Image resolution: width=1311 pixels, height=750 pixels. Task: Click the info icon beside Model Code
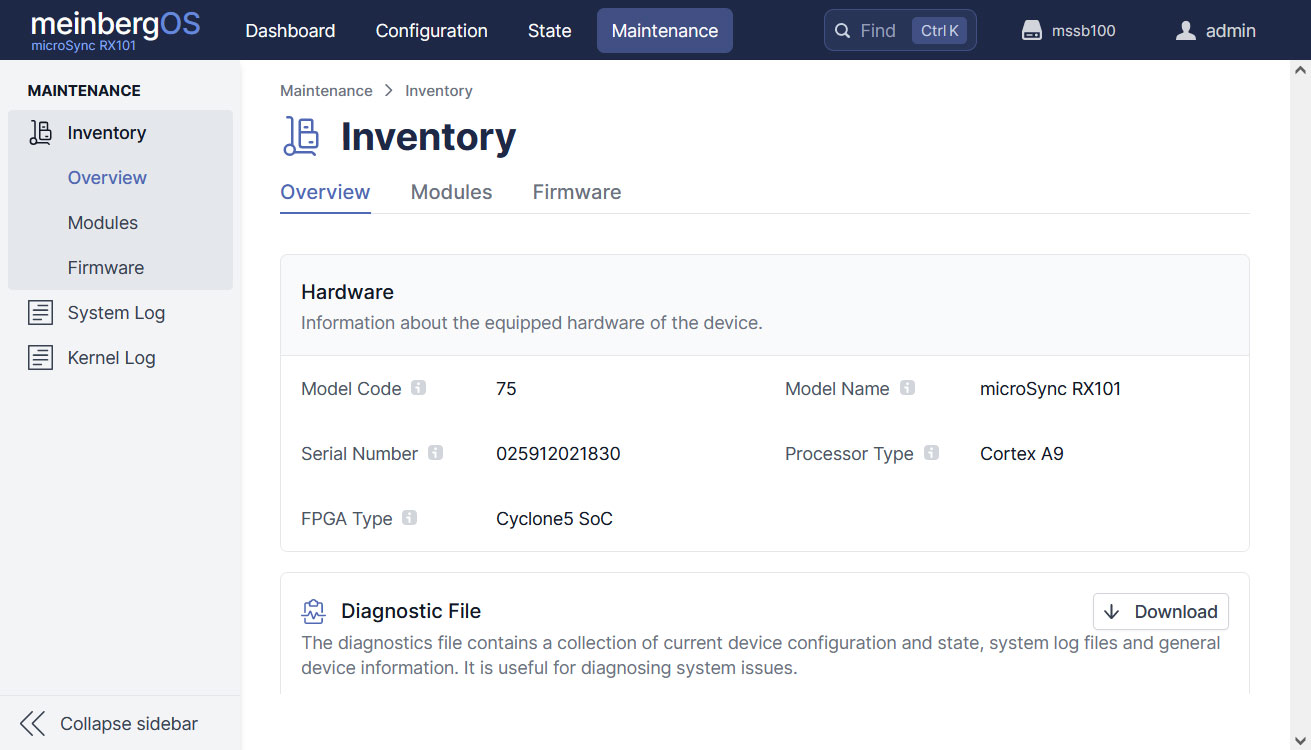(419, 388)
